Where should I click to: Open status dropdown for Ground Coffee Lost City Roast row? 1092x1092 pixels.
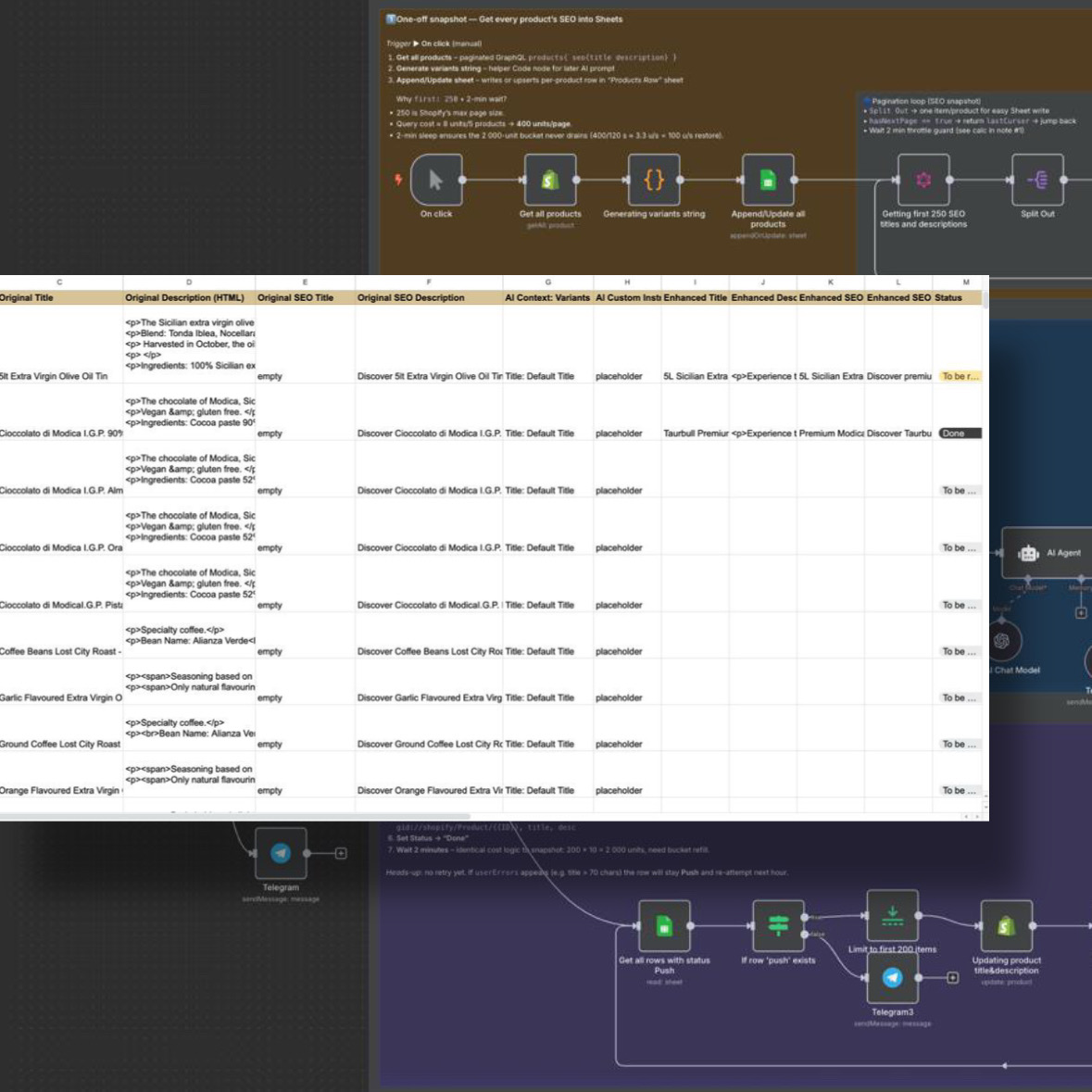click(x=960, y=744)
